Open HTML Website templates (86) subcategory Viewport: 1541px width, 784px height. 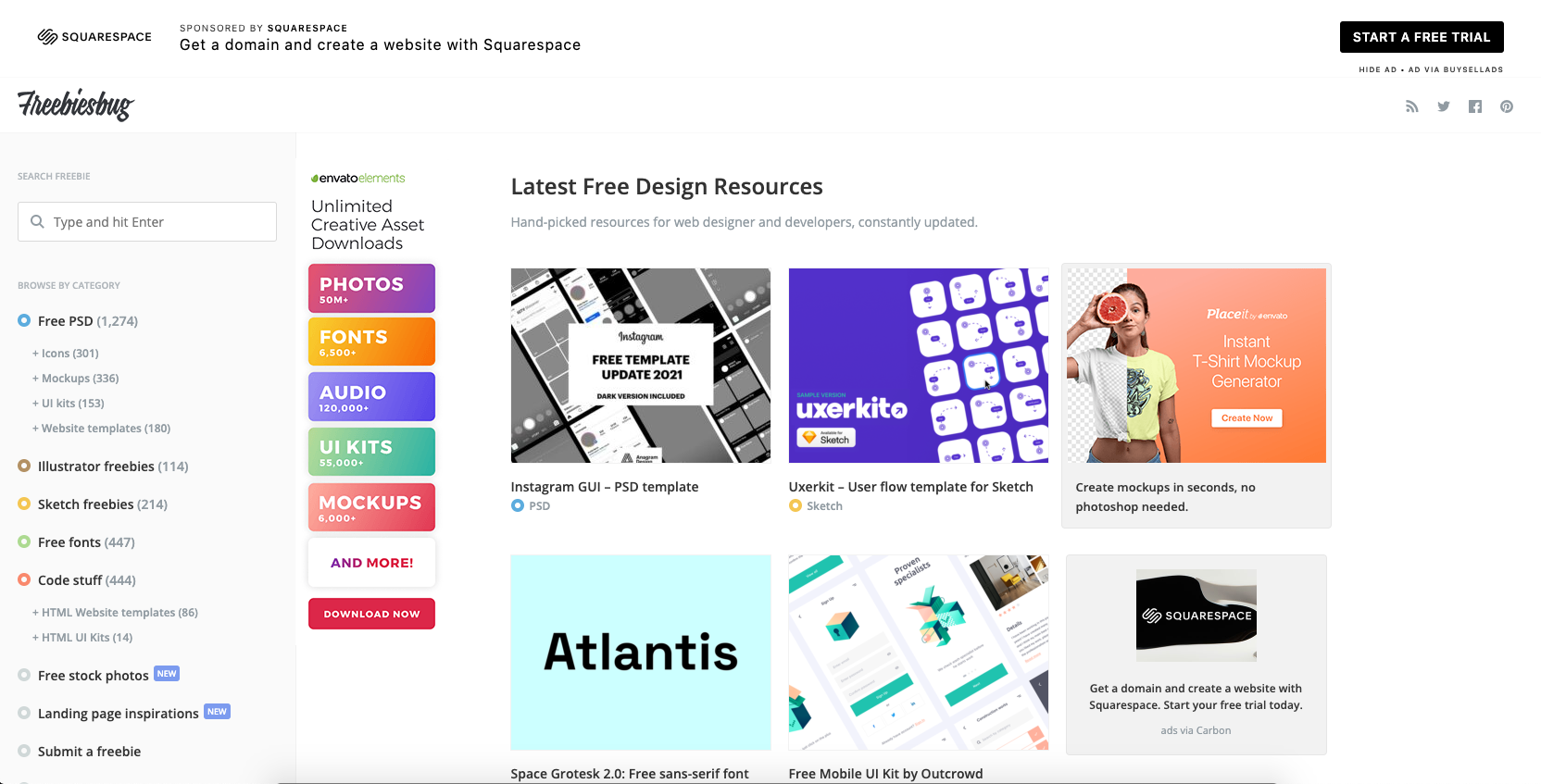(x=117, y=613)
